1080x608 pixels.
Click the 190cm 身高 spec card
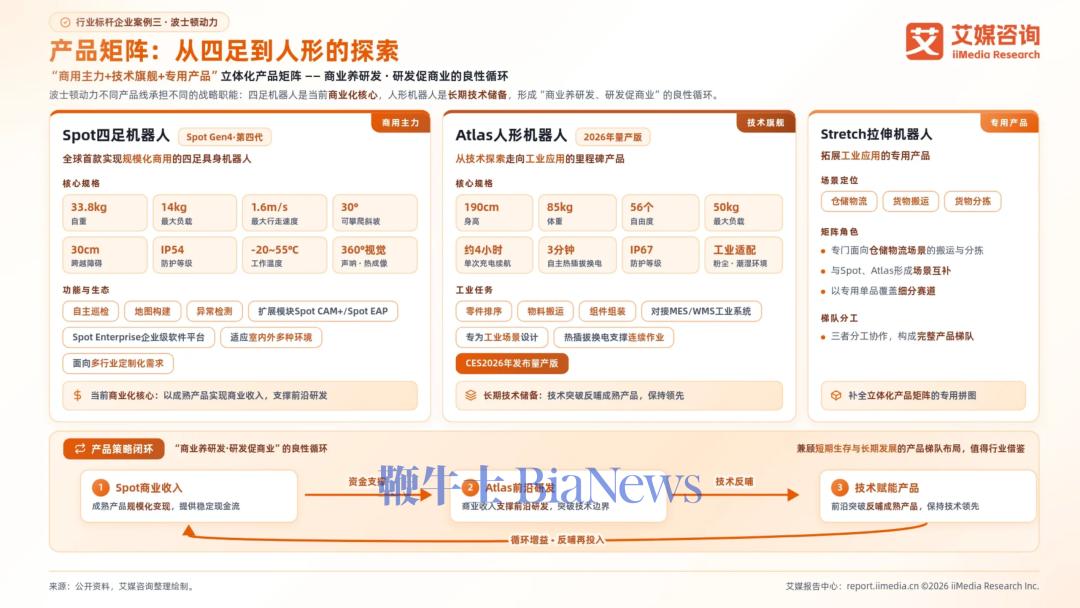pyautogui.click(x=494, y=213)
